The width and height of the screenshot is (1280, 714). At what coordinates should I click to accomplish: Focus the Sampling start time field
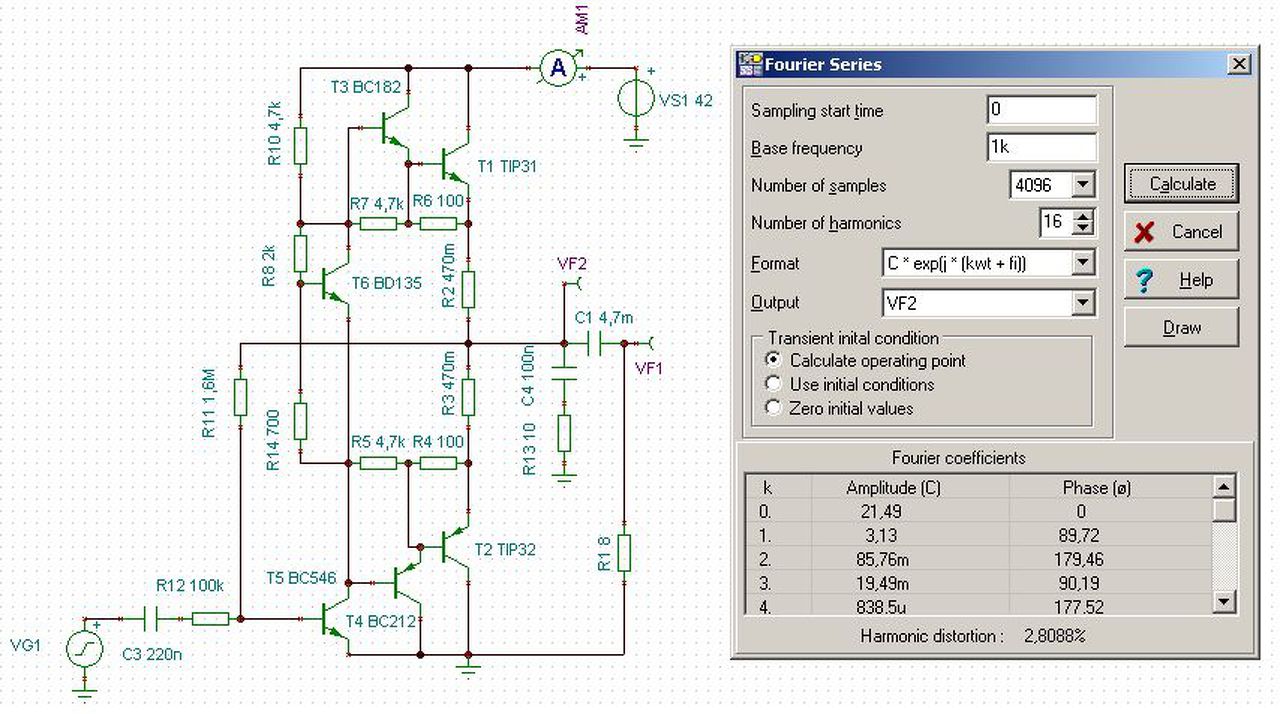coord(1041,110)
